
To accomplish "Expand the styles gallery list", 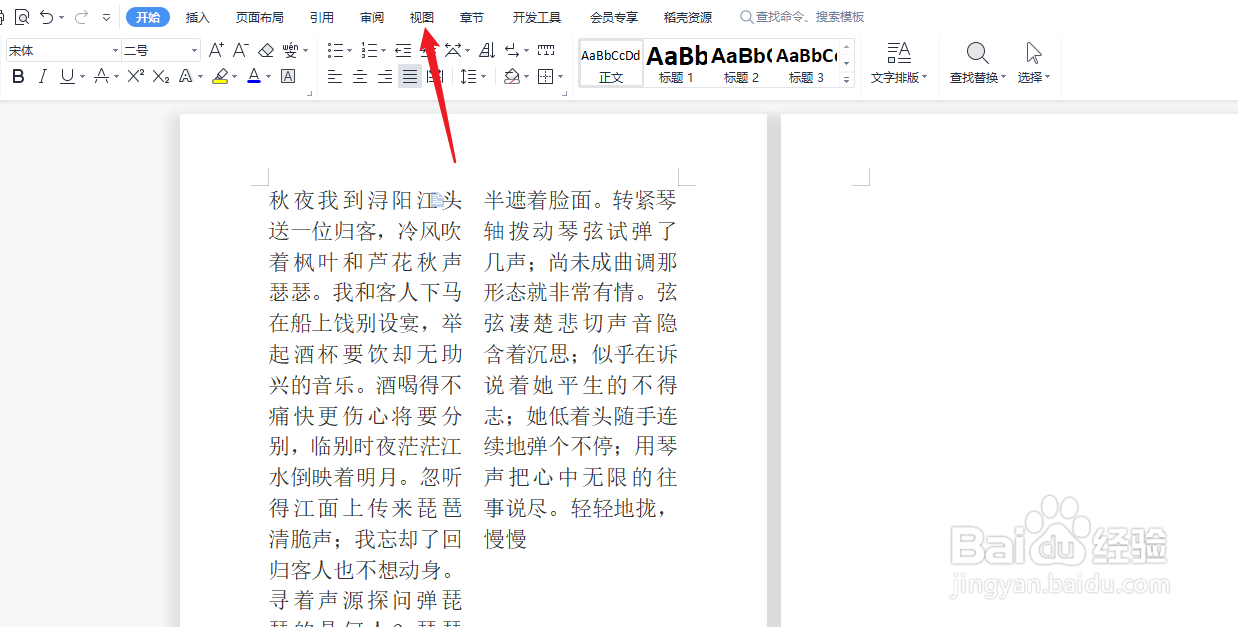I will point(847,78).
